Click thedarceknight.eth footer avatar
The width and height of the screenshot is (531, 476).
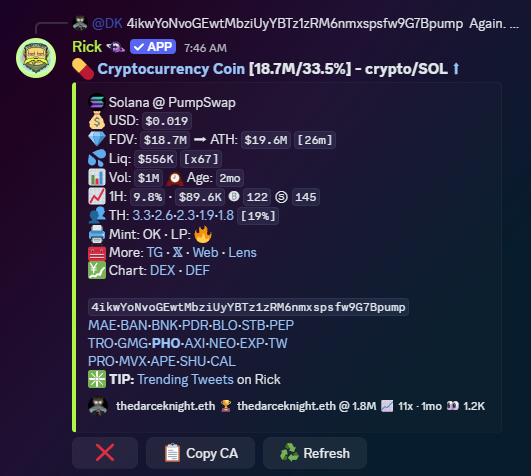point(98,406)
